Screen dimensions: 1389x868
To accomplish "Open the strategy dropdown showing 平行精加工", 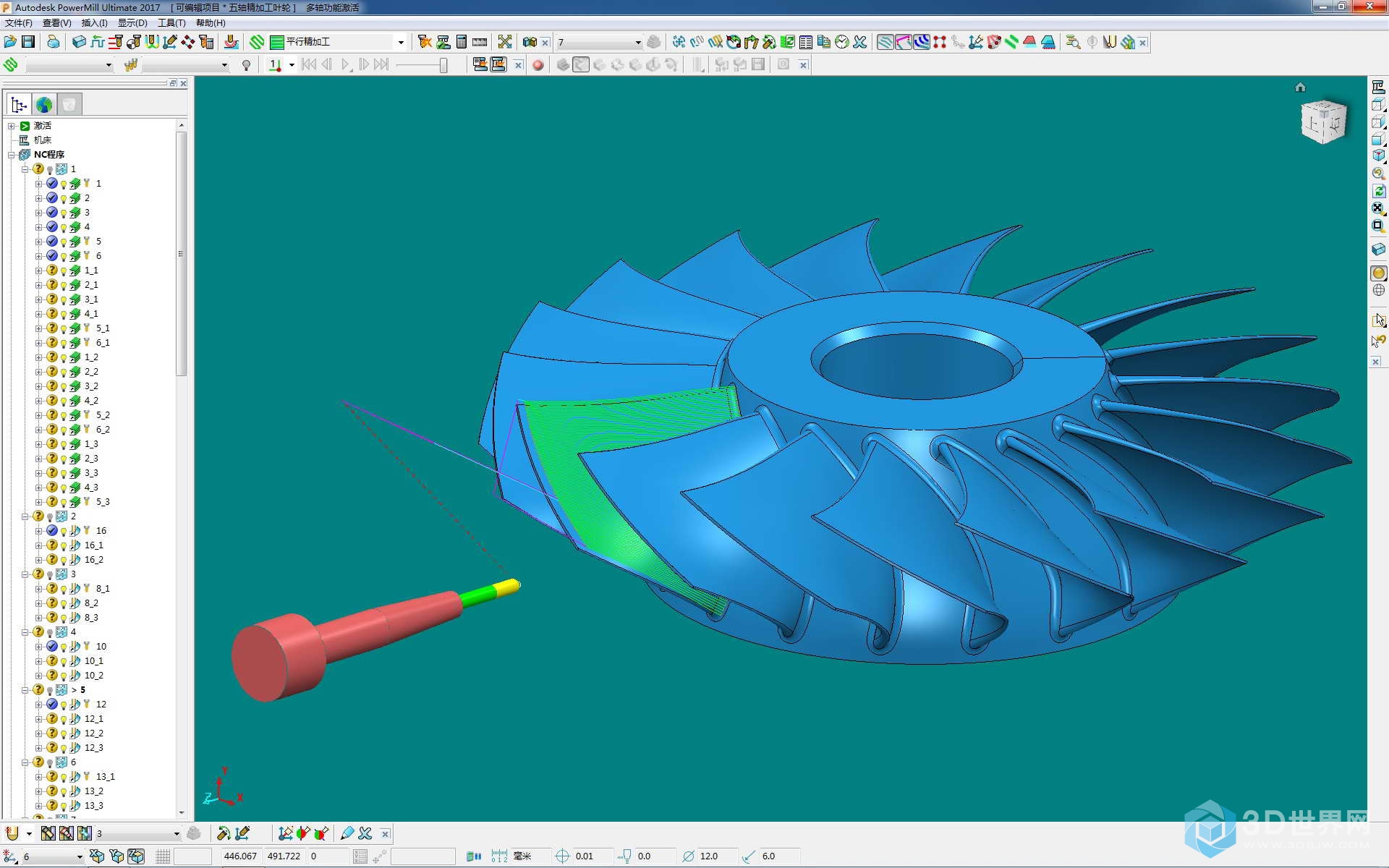I will 337,42.
